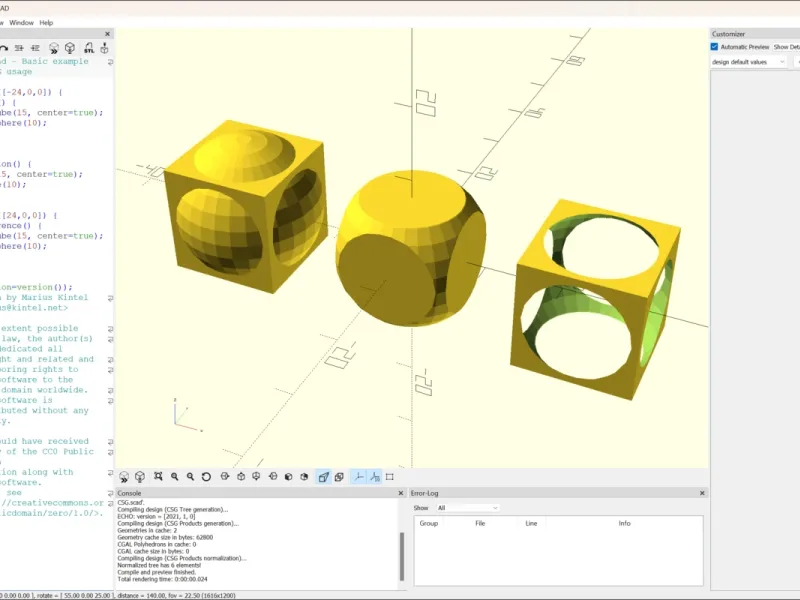Click the Render icon in the editor toolbar
This screenshot has width=800, height=600.
(x=70, y=48)
